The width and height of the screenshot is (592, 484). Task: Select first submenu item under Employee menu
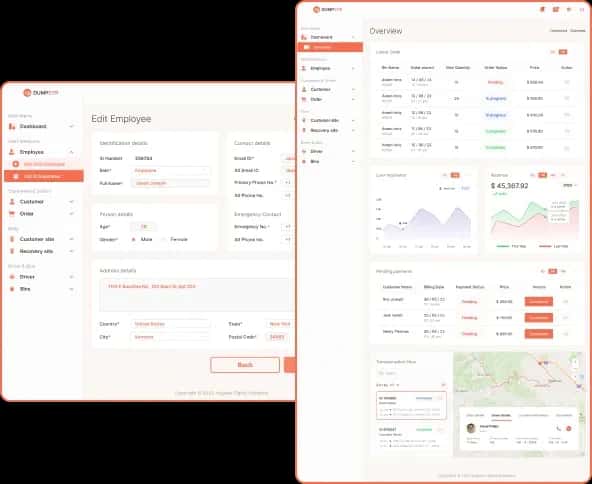pos(44,164)
